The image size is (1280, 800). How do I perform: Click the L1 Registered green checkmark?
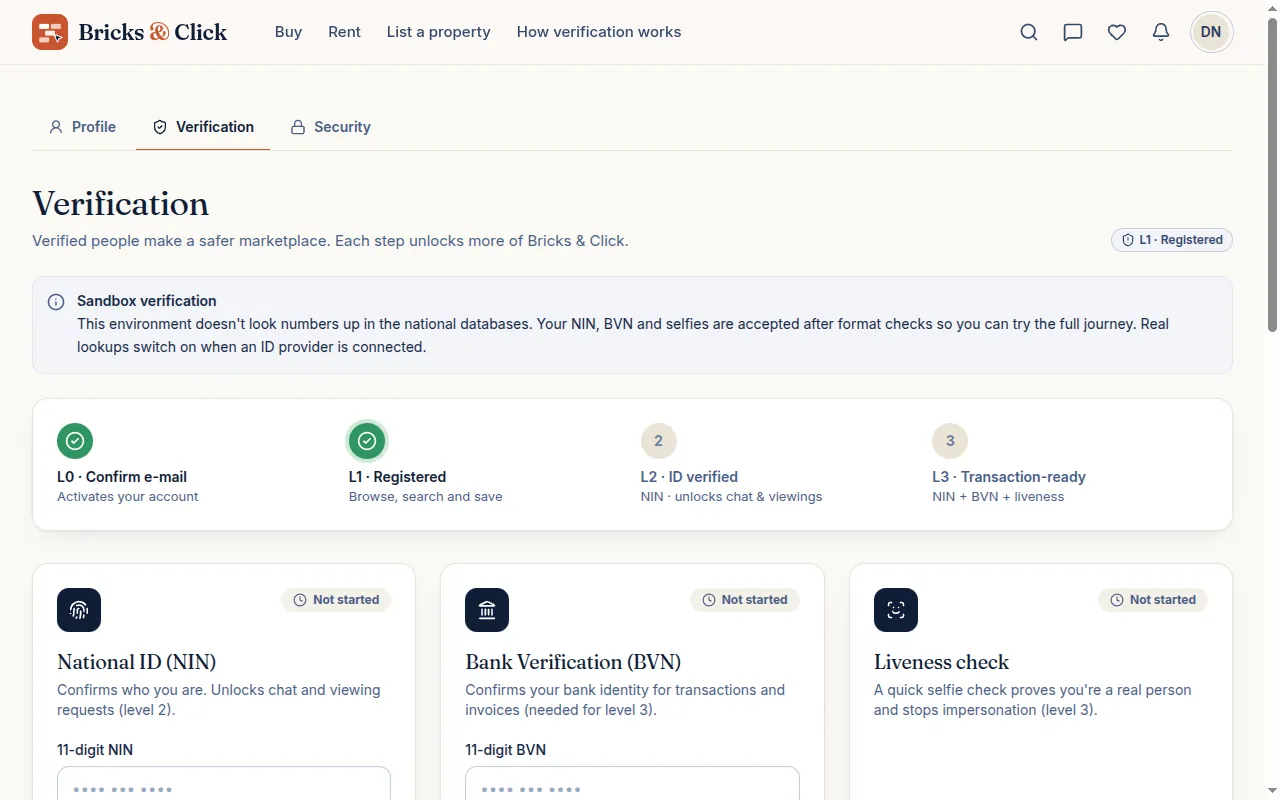click(x=367, y=441)
